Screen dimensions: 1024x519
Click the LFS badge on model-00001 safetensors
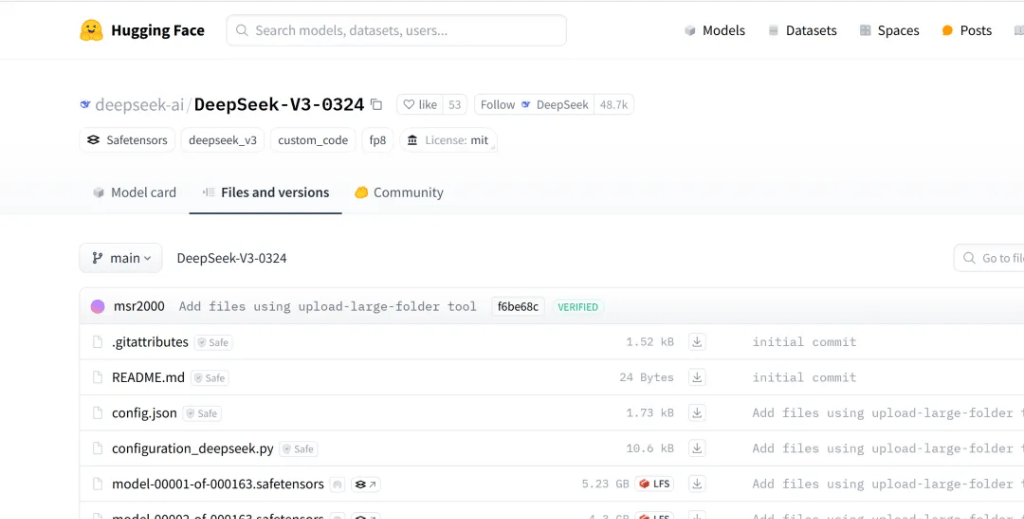tap(654, 484)
